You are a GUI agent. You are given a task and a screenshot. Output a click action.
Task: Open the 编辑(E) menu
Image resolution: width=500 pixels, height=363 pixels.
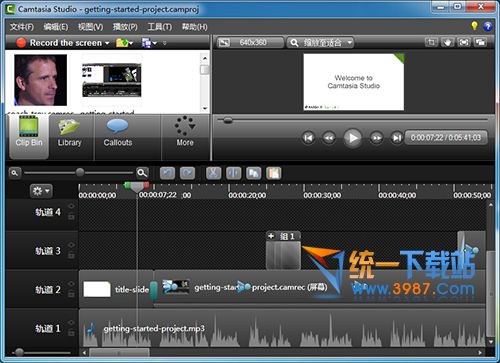click(56, 27)
